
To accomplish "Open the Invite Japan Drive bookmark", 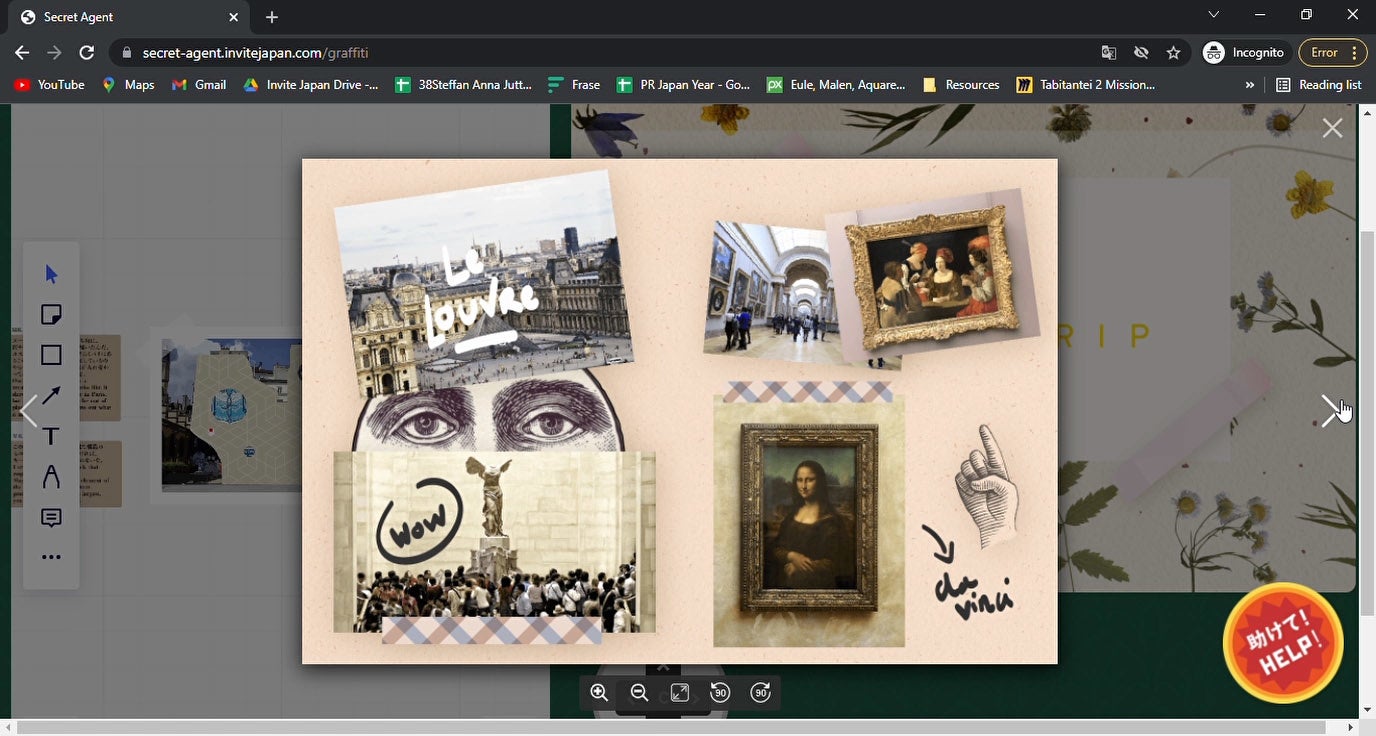I will click(x=311, y=85).
